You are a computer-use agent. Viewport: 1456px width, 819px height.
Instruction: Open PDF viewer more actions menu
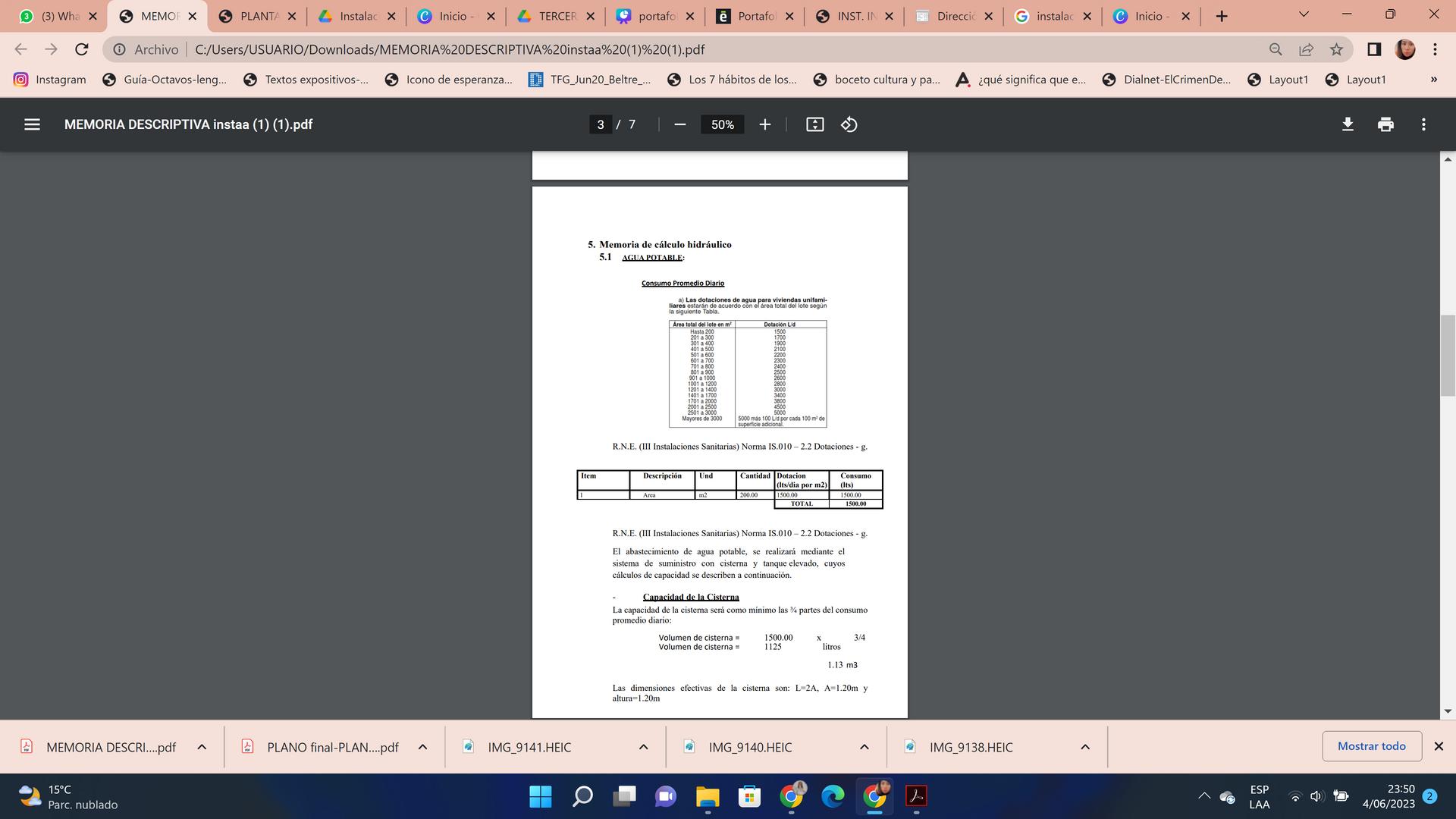[1423, 124]
